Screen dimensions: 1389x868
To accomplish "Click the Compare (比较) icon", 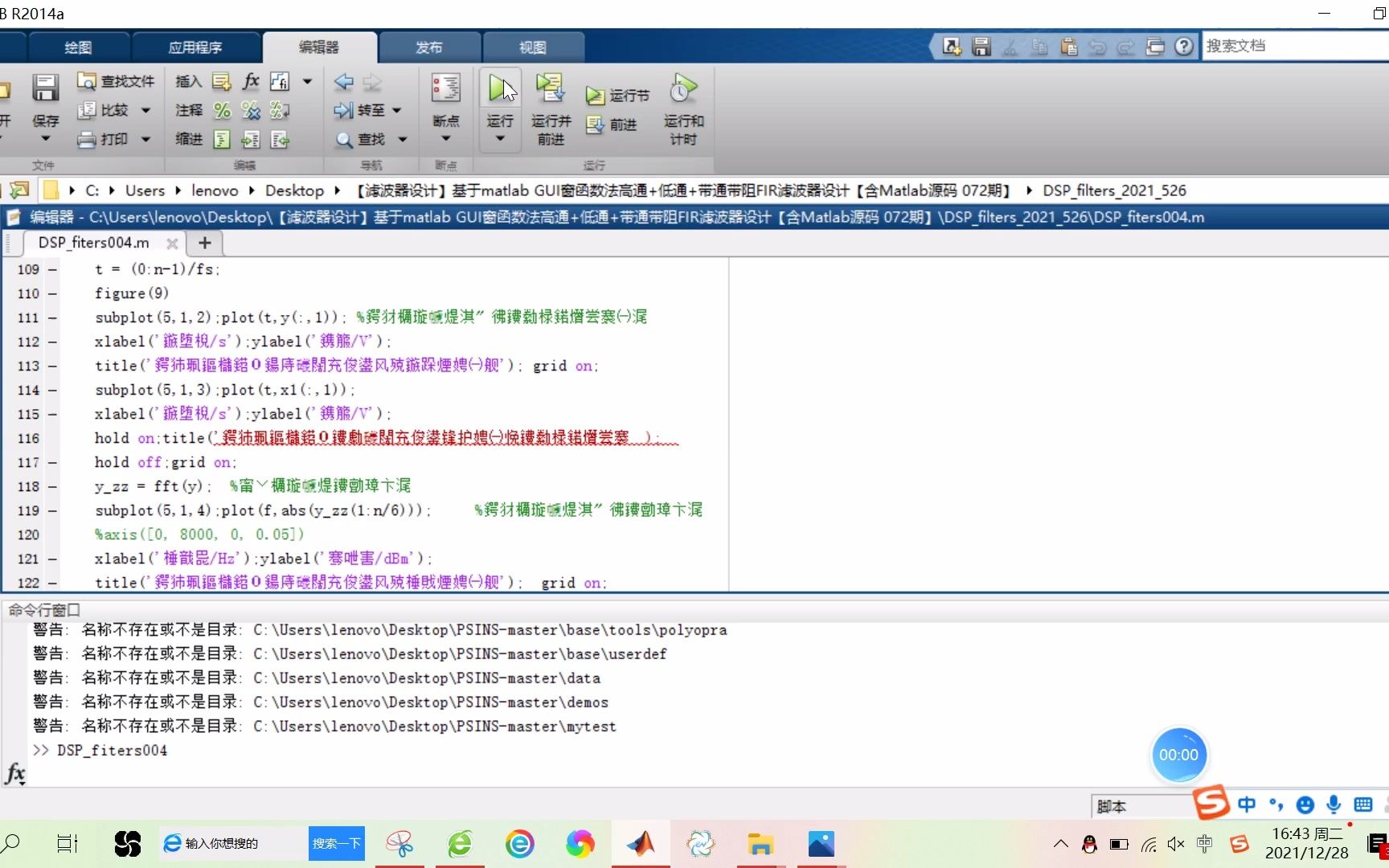I will [x=86, y=110].
